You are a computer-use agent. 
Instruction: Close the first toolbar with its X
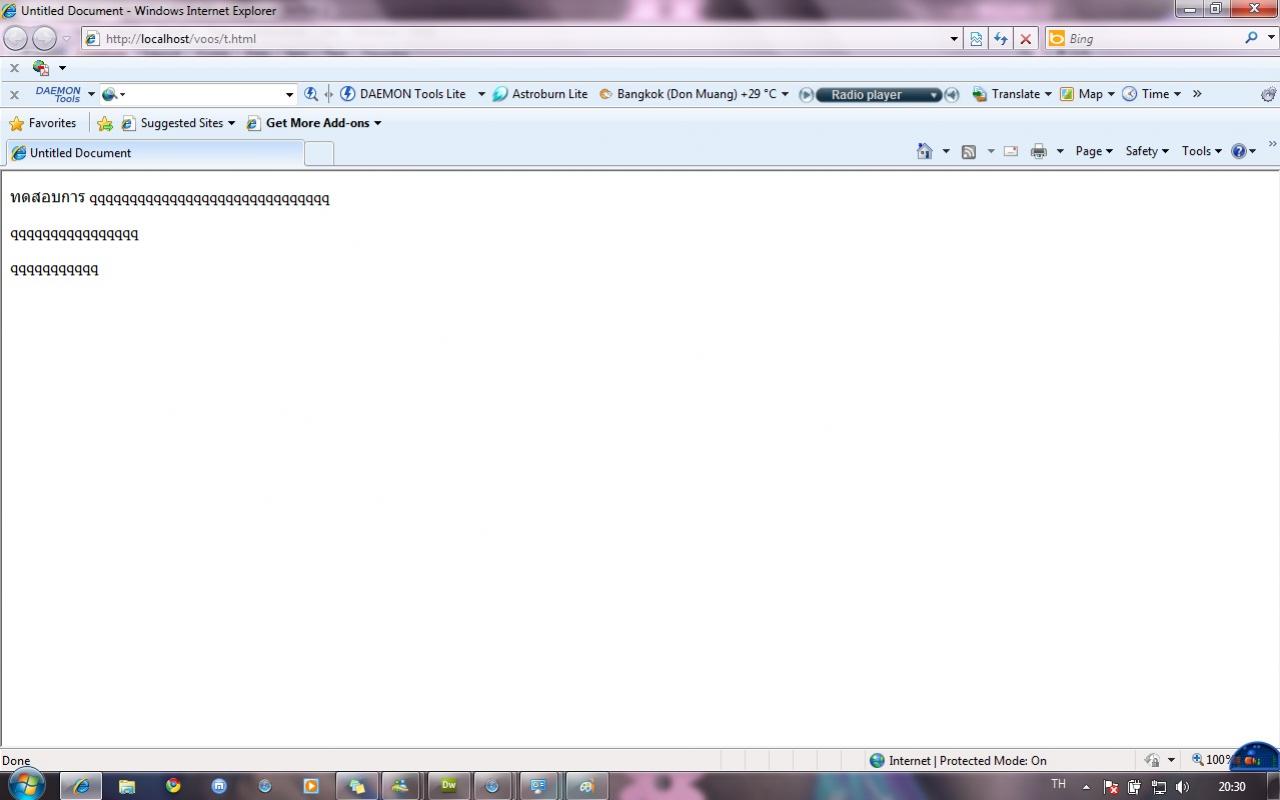(x=14, y=68)
